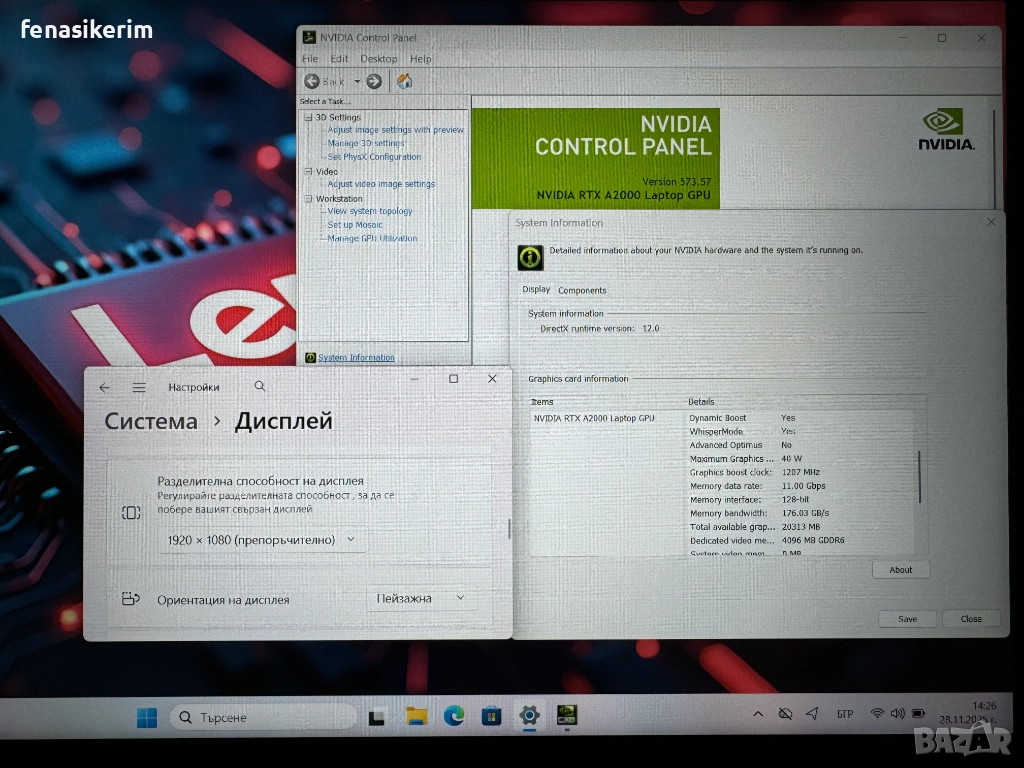Click the search magnifier in Settings title bar
This screenshot has width=1024, height=768.
260,386
